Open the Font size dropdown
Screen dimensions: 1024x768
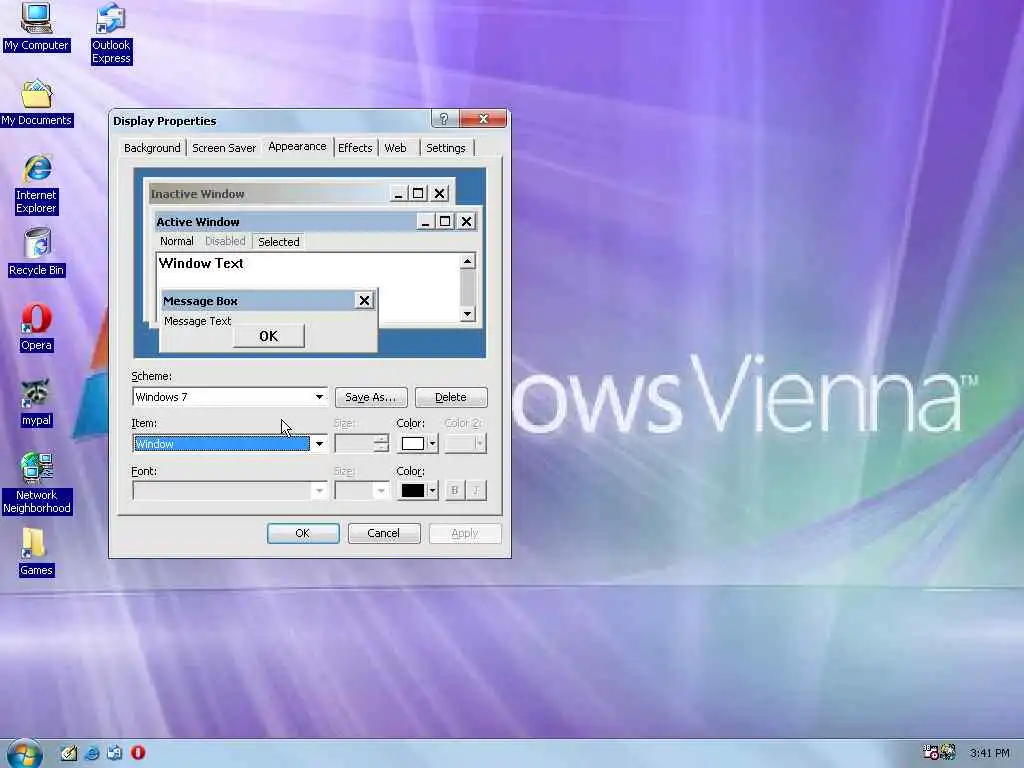pyautogui.click(x=381, y=490)
